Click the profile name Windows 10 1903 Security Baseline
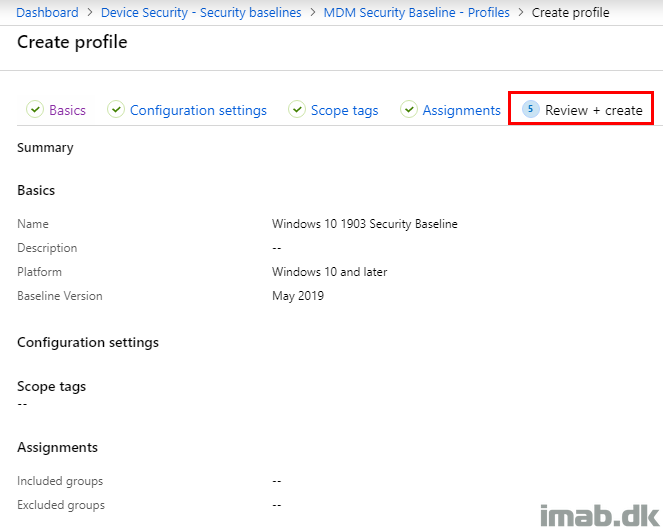The height and width of the screenshot is (528, 663). click(364, 224)
